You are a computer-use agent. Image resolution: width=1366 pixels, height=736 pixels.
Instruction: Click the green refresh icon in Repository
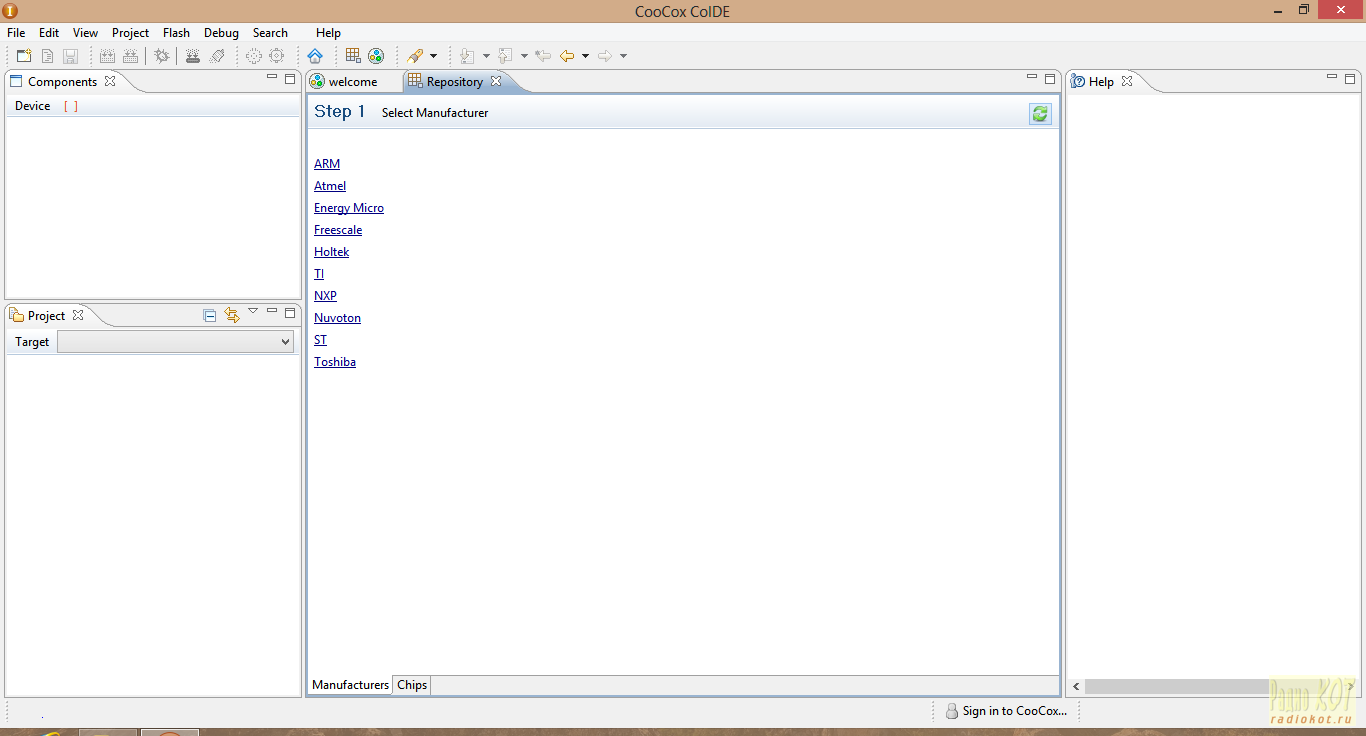click(x=1040, y=114)
